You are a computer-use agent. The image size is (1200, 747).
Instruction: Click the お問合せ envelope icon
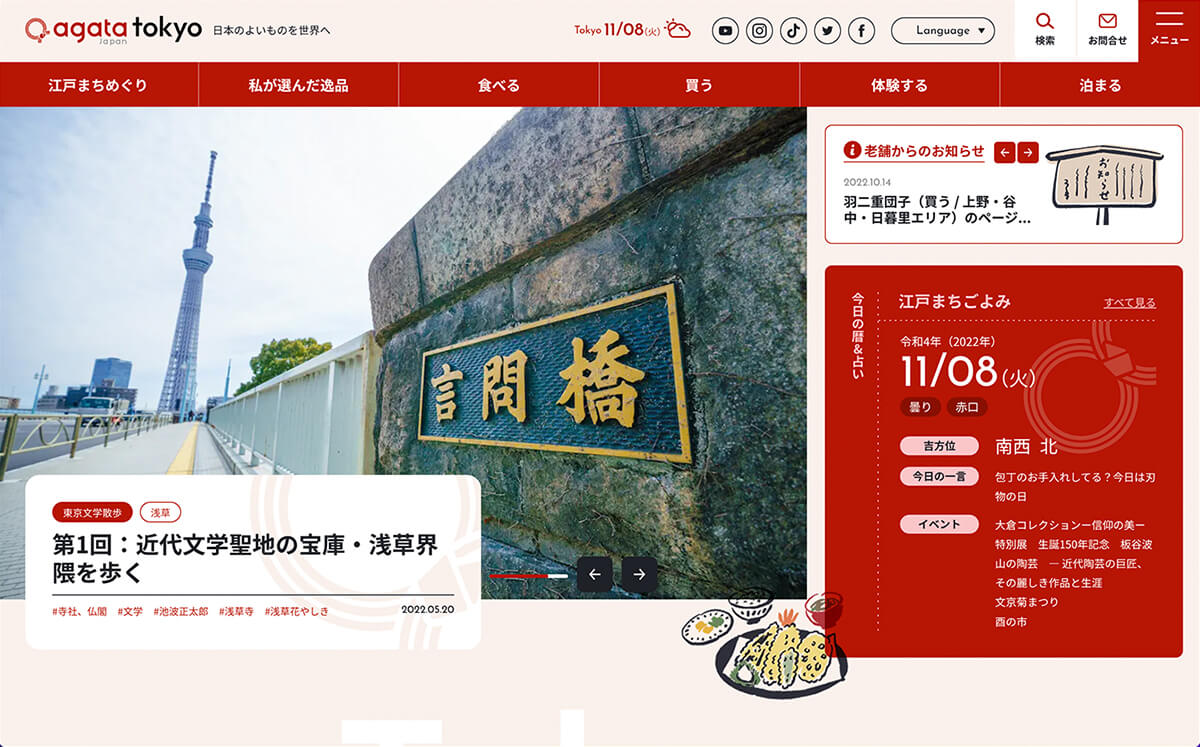coord(1107,22)
